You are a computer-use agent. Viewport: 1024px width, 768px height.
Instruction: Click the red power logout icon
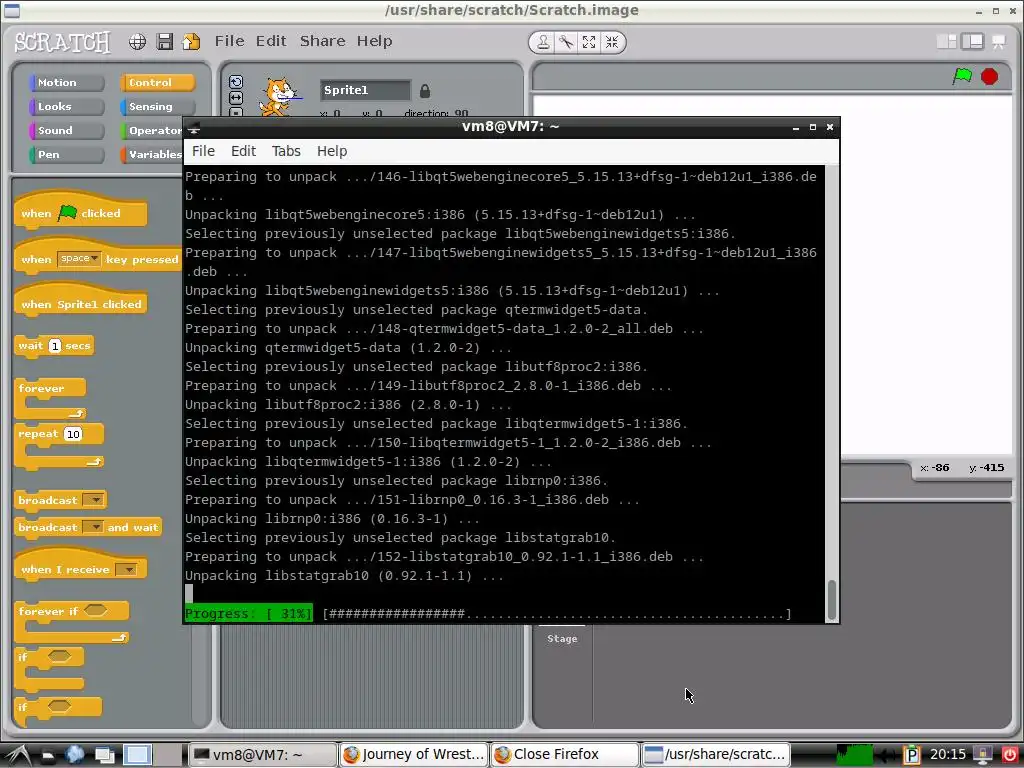click(x=1009, y=755)
